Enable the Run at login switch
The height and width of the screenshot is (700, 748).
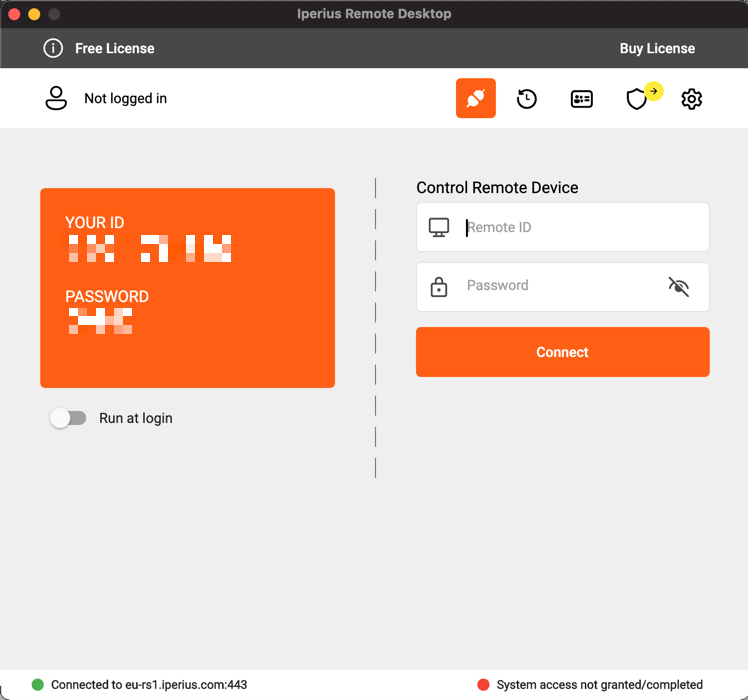point(68,418)
